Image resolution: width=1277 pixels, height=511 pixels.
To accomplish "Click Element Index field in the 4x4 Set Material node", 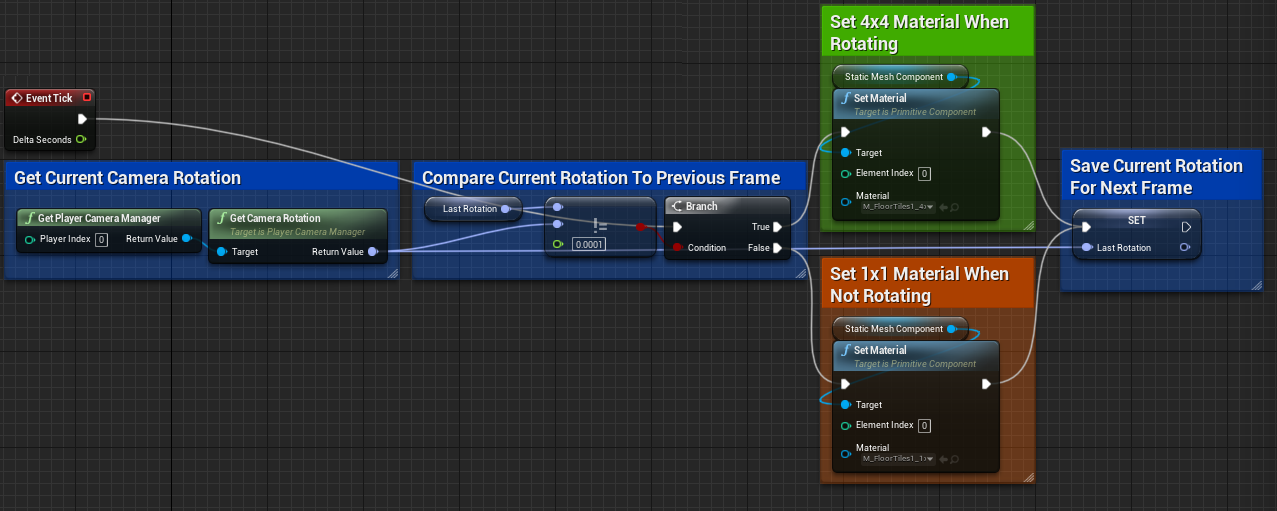I will (924, 174).
